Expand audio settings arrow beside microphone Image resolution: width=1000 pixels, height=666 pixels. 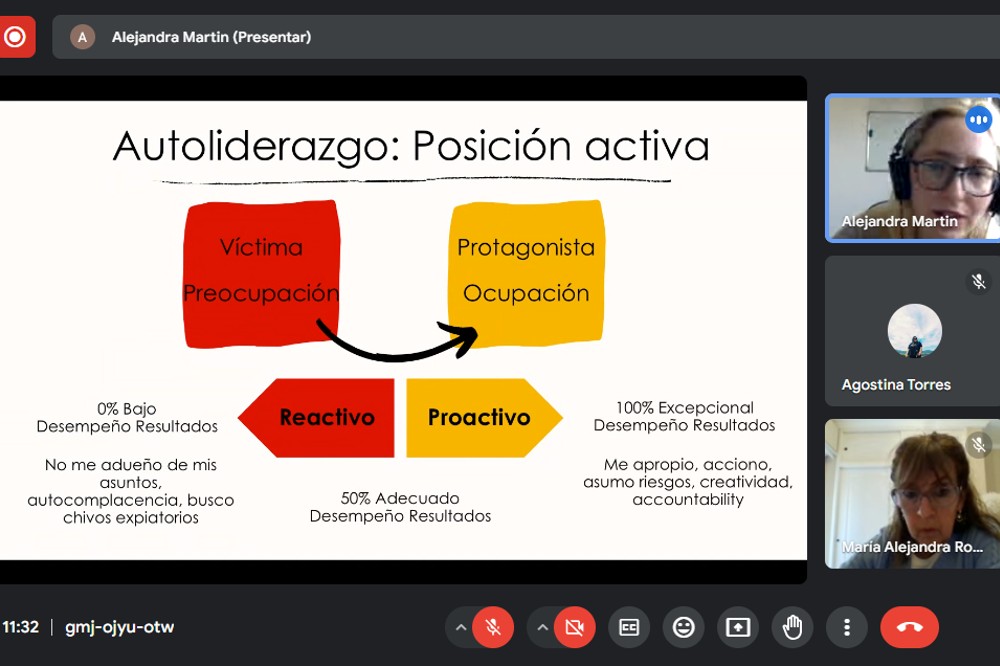460,627
